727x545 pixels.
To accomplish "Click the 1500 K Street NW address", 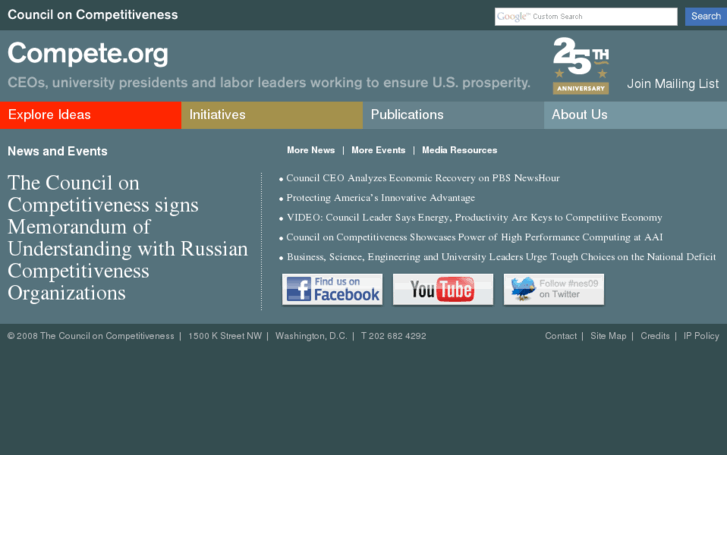I will (x=225, y=336).
